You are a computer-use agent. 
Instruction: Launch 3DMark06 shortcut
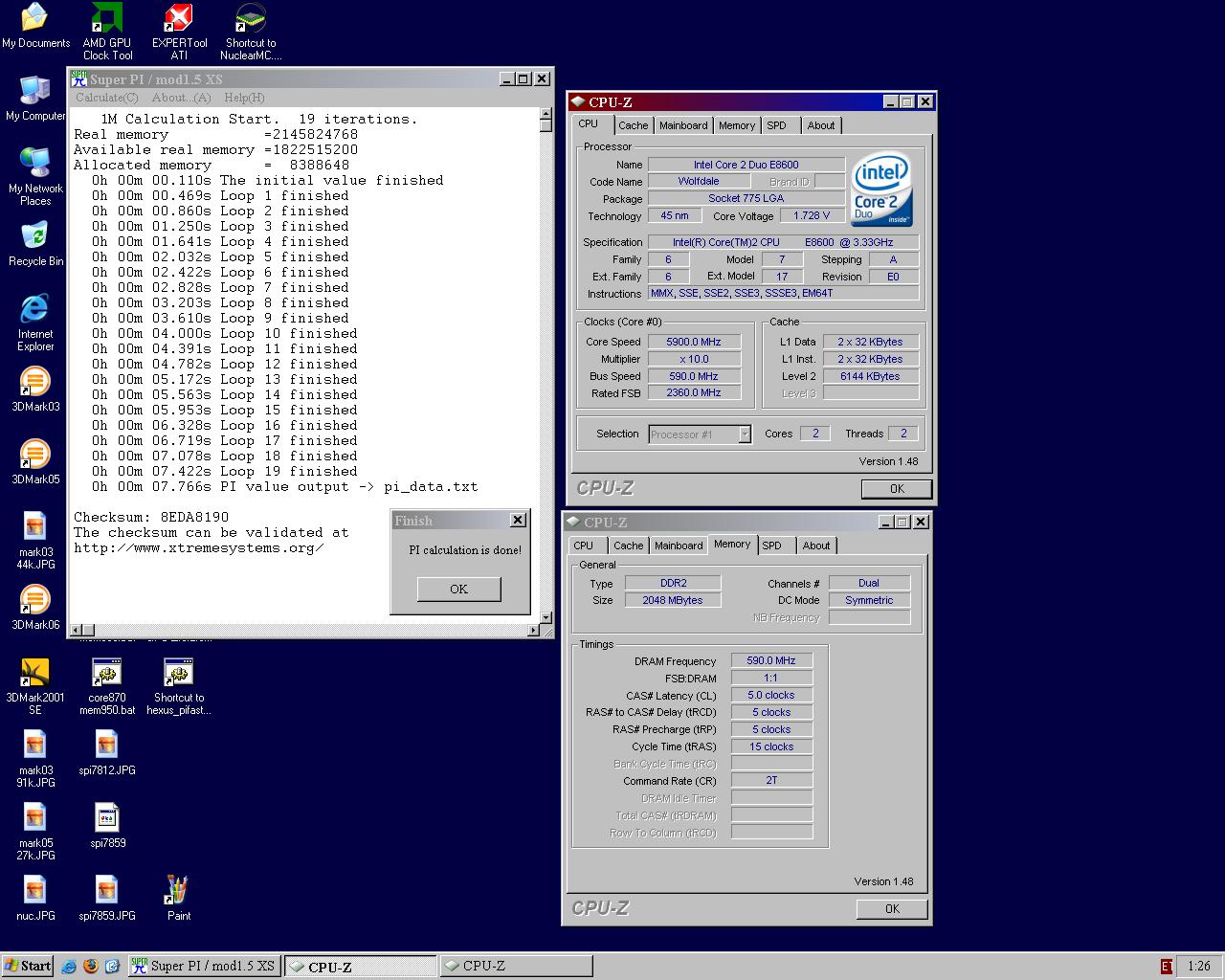coord(35,608)
